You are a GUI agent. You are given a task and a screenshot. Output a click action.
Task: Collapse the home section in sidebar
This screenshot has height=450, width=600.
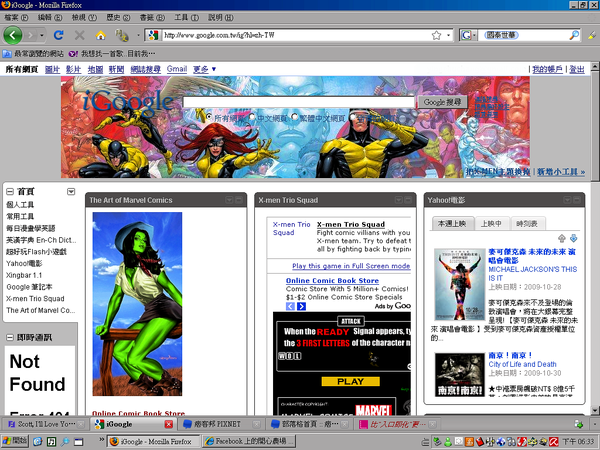click(x=10, y=191)
